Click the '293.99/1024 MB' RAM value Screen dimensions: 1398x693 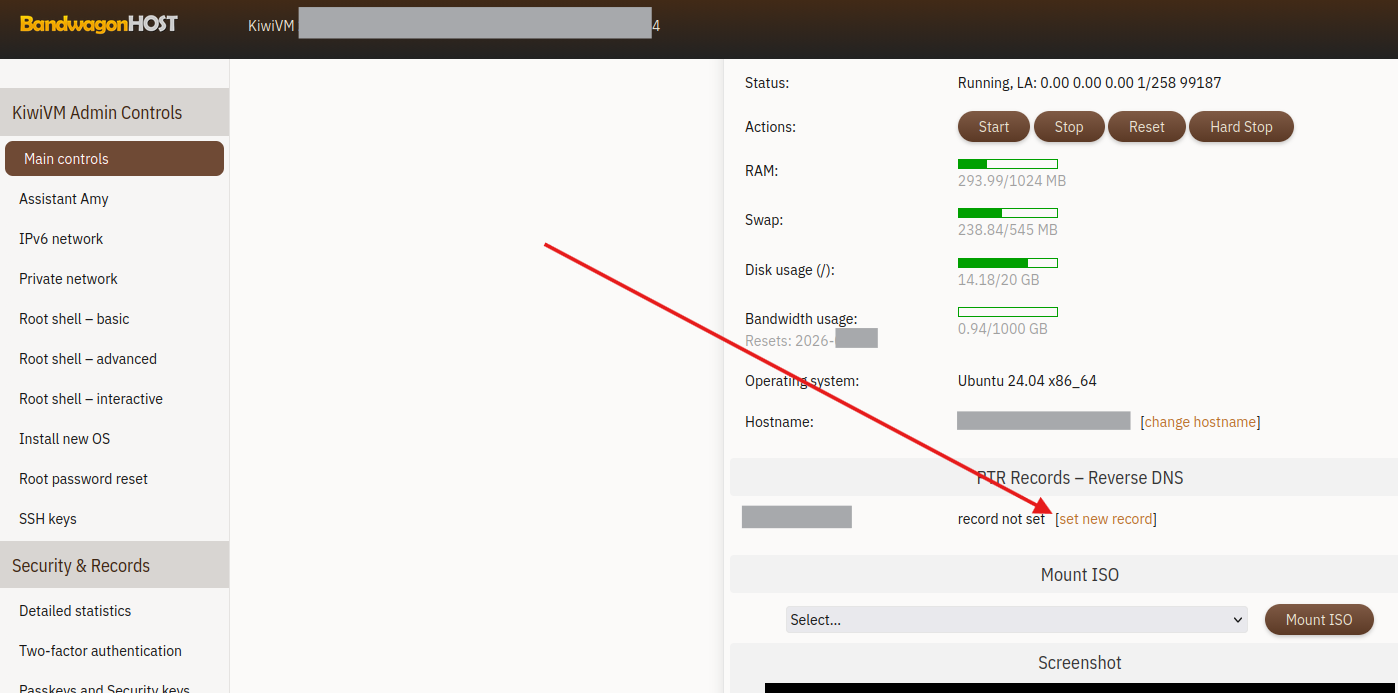click(1012, 181)
